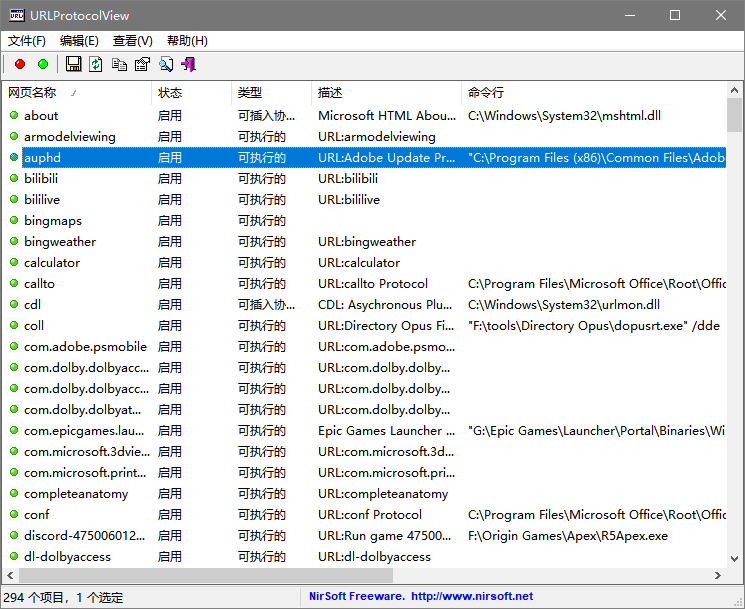Click the purple exit door icon
Viewport: 745px width, 609px height.
tap(188, 65)
